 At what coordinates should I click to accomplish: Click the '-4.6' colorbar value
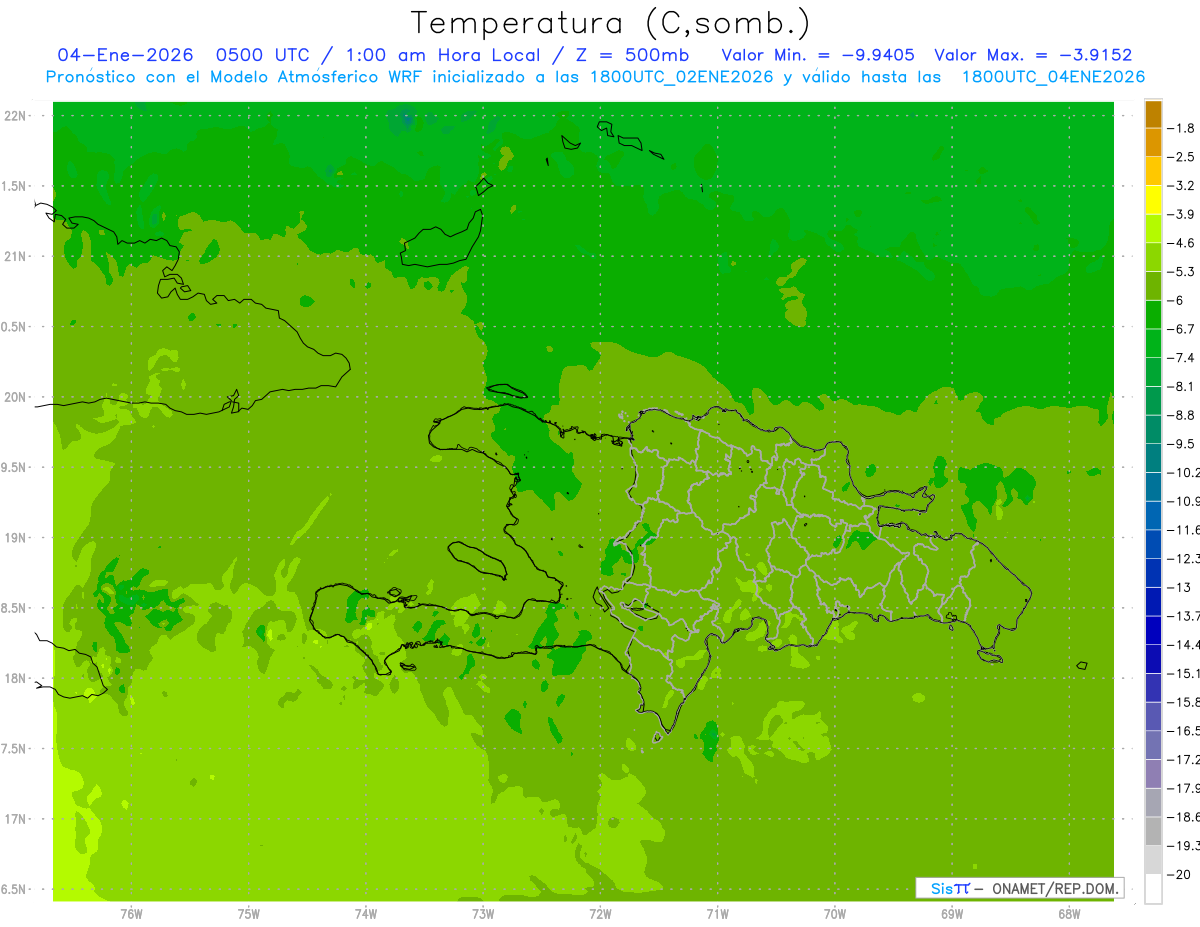[1181, 243]
